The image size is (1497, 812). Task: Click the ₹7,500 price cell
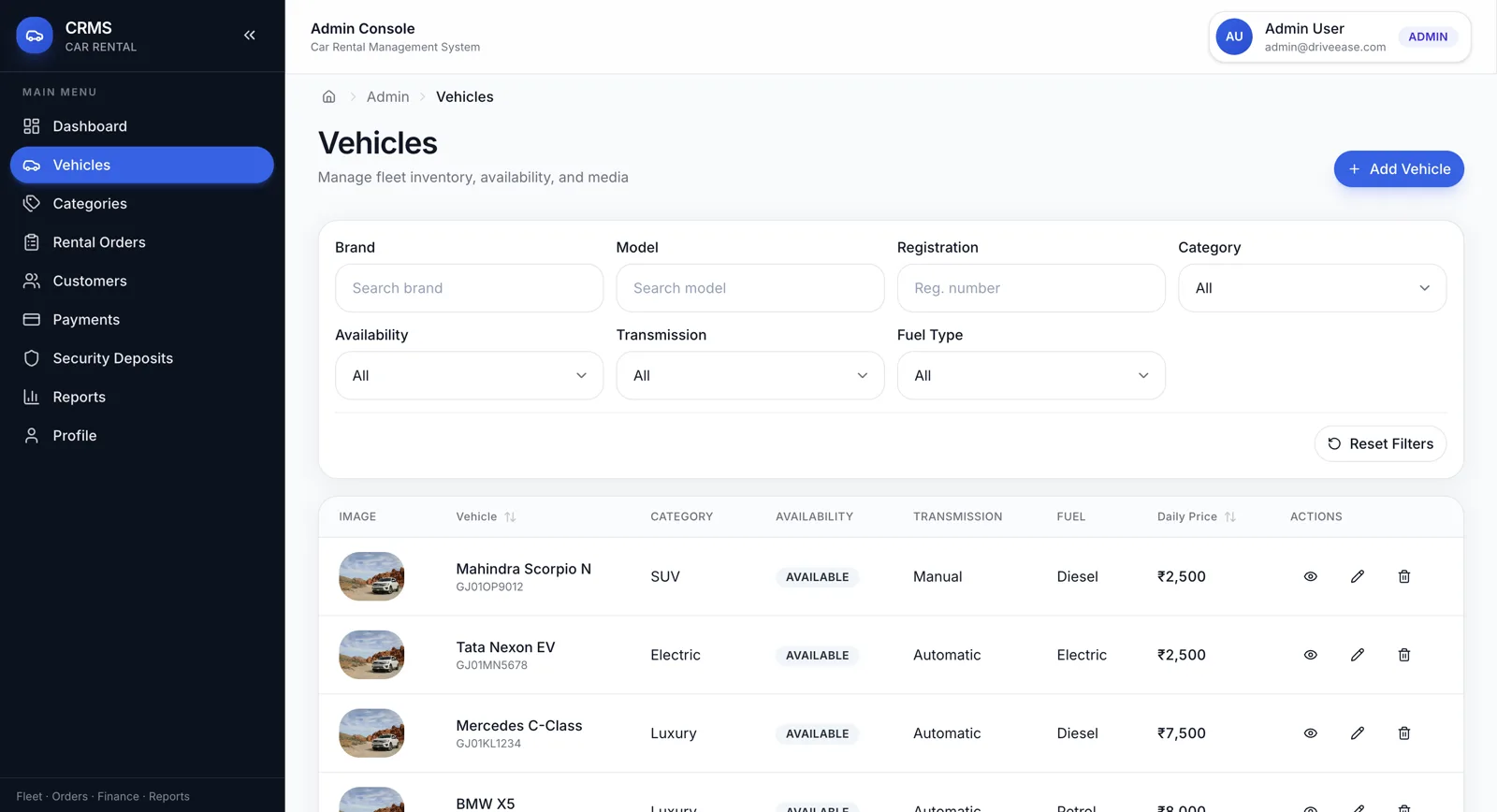1181,733
